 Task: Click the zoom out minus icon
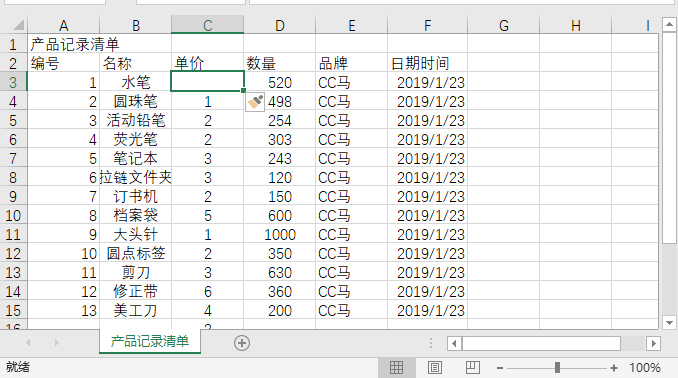coord(500,368)
